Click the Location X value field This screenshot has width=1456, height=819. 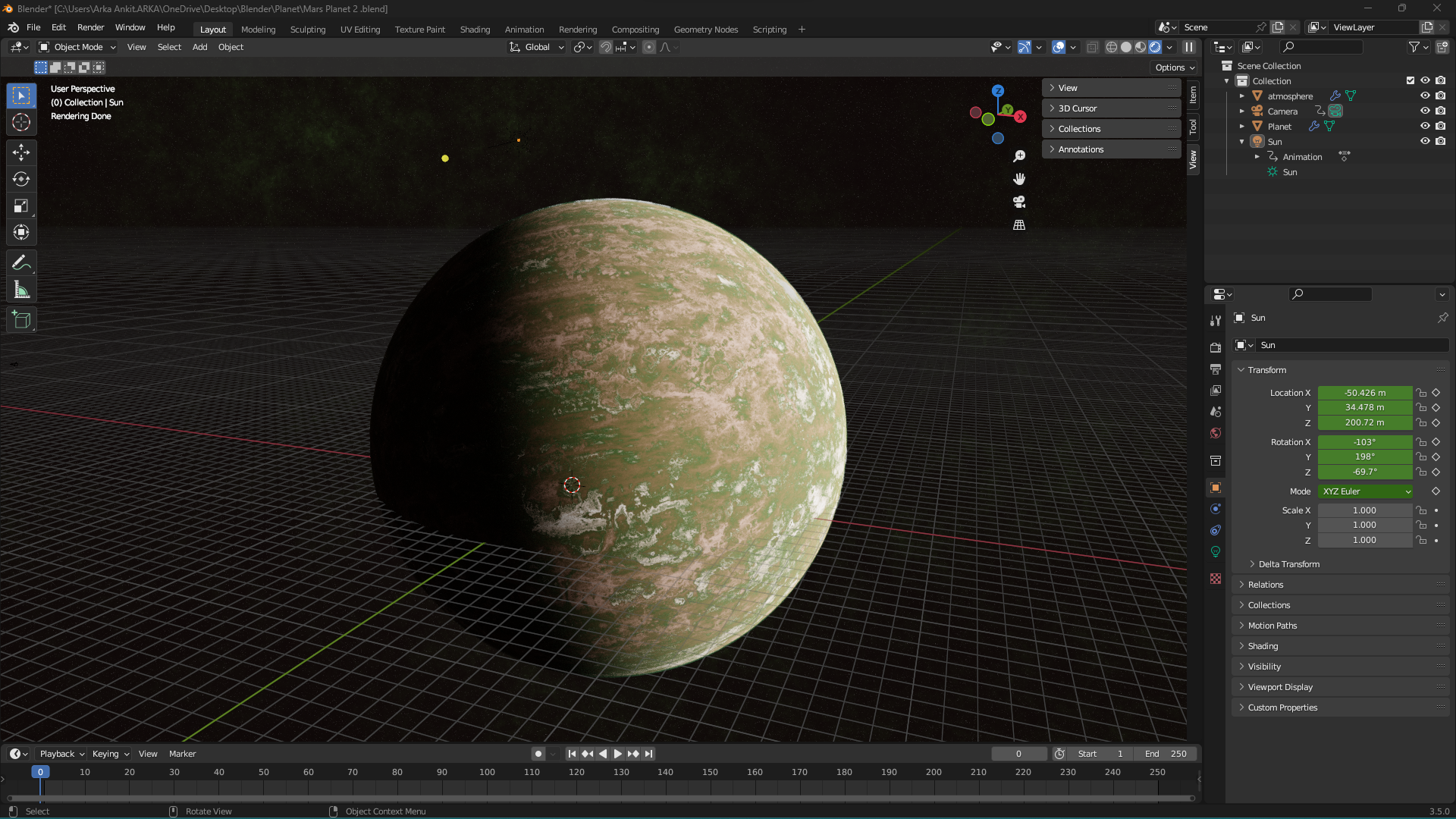pos(1364,393)
